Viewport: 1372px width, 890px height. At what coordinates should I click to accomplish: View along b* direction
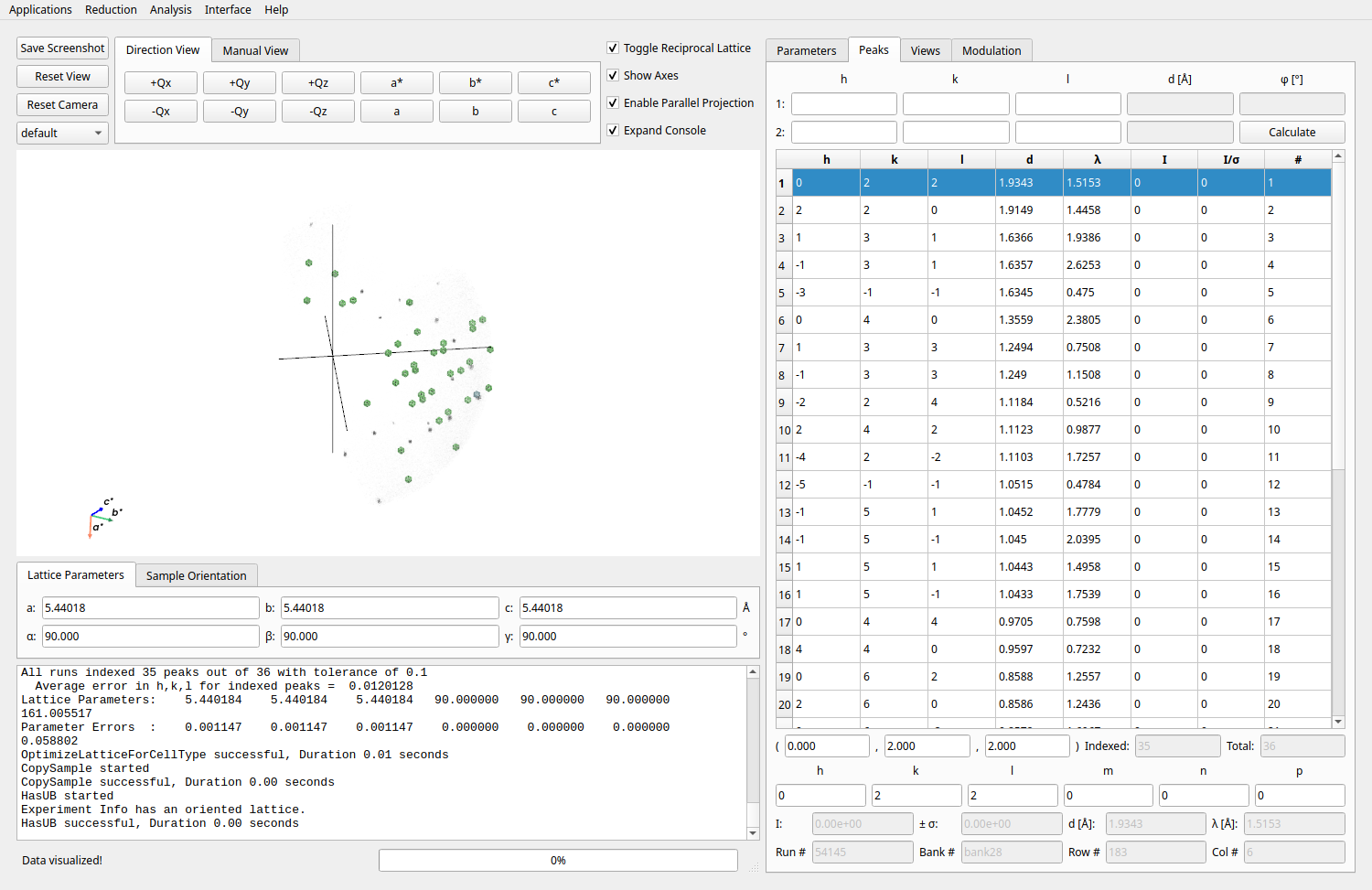476,83
